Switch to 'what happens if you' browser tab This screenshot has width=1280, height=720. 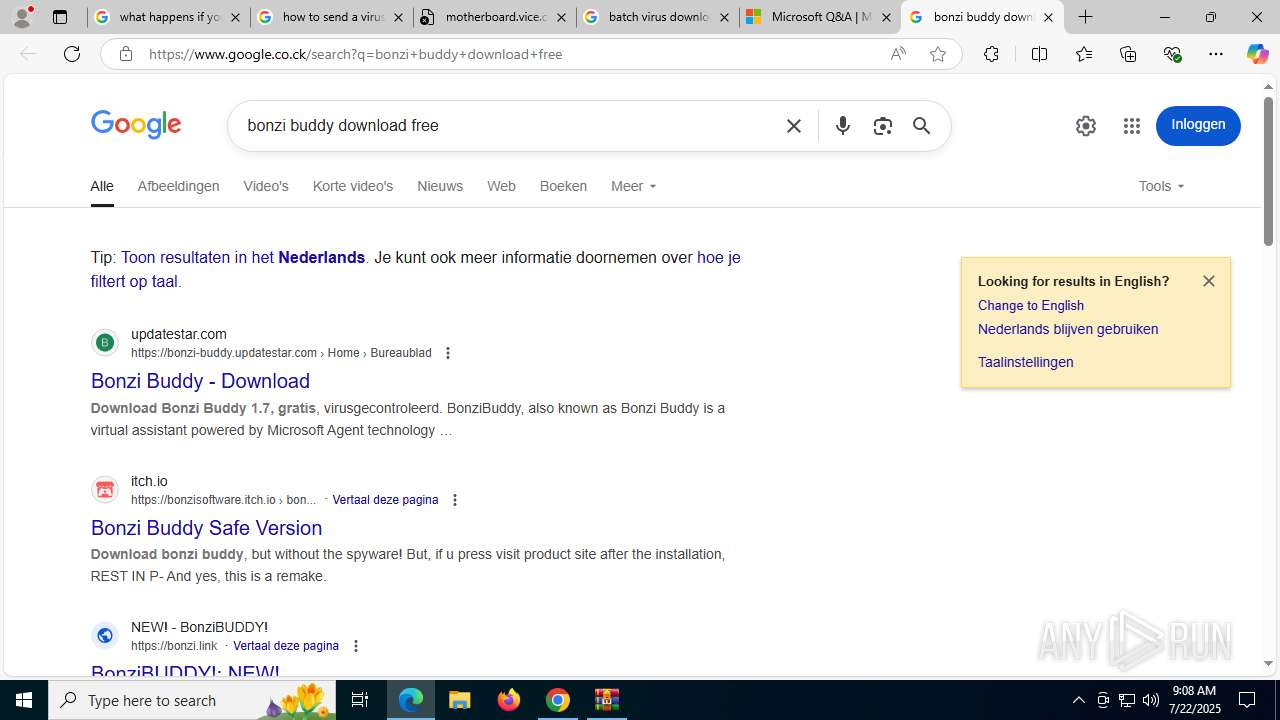coord(168,17)
